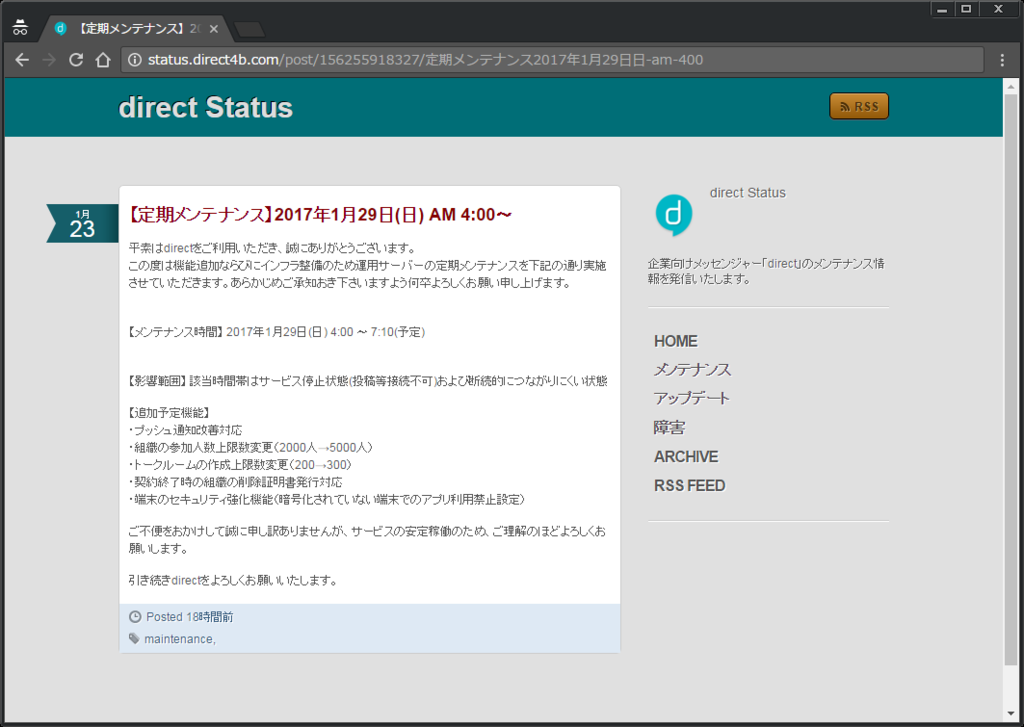This screenshot has width=1024, height=727.
Task: Close the 定期メンテナンス browser tab
Action: (214, 29)
